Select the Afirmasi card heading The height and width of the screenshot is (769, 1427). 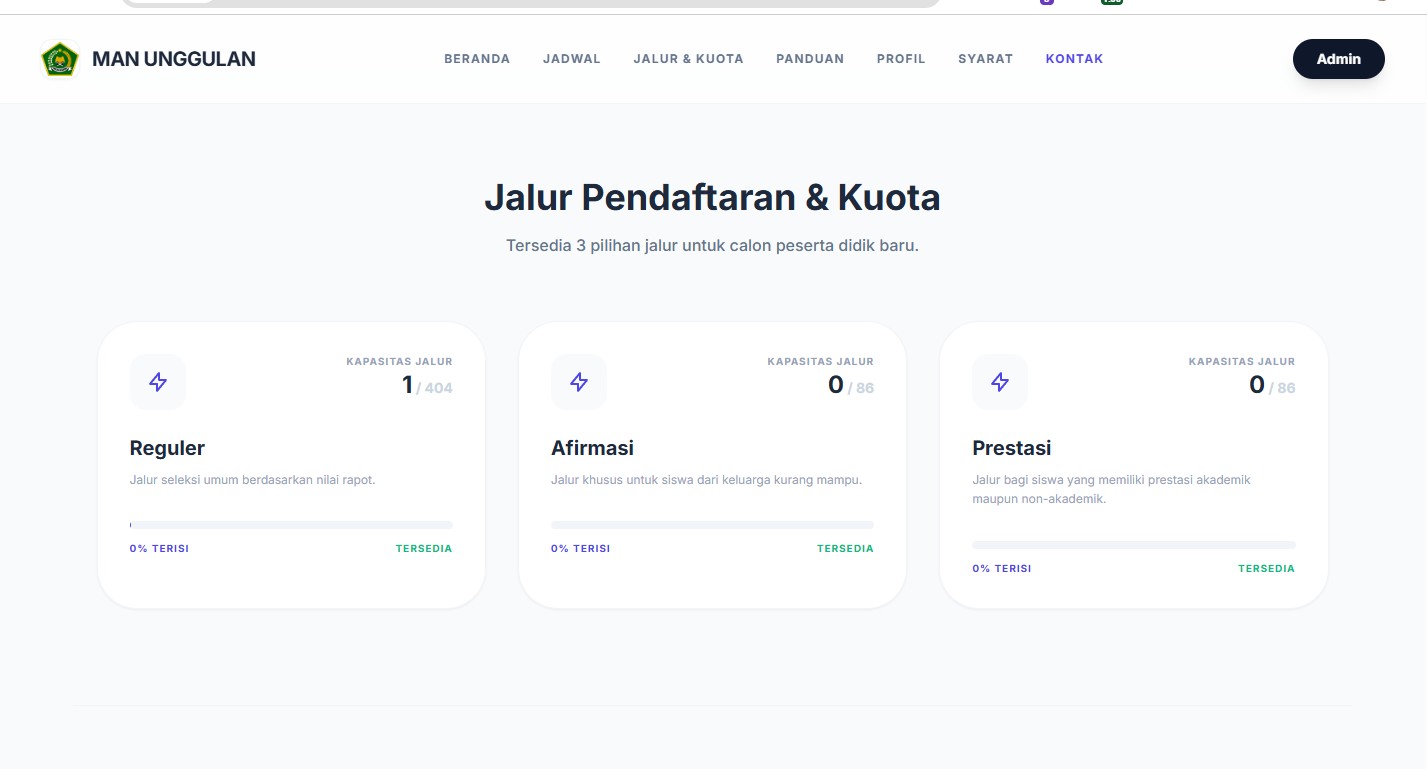592,448
